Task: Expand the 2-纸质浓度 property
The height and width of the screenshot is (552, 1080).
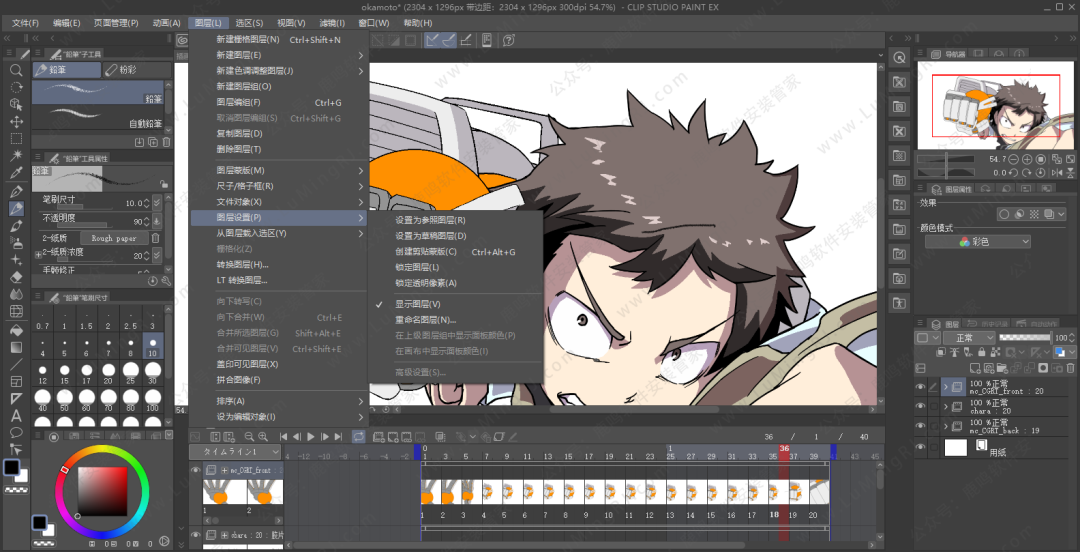Action: (x=38, y=255)
